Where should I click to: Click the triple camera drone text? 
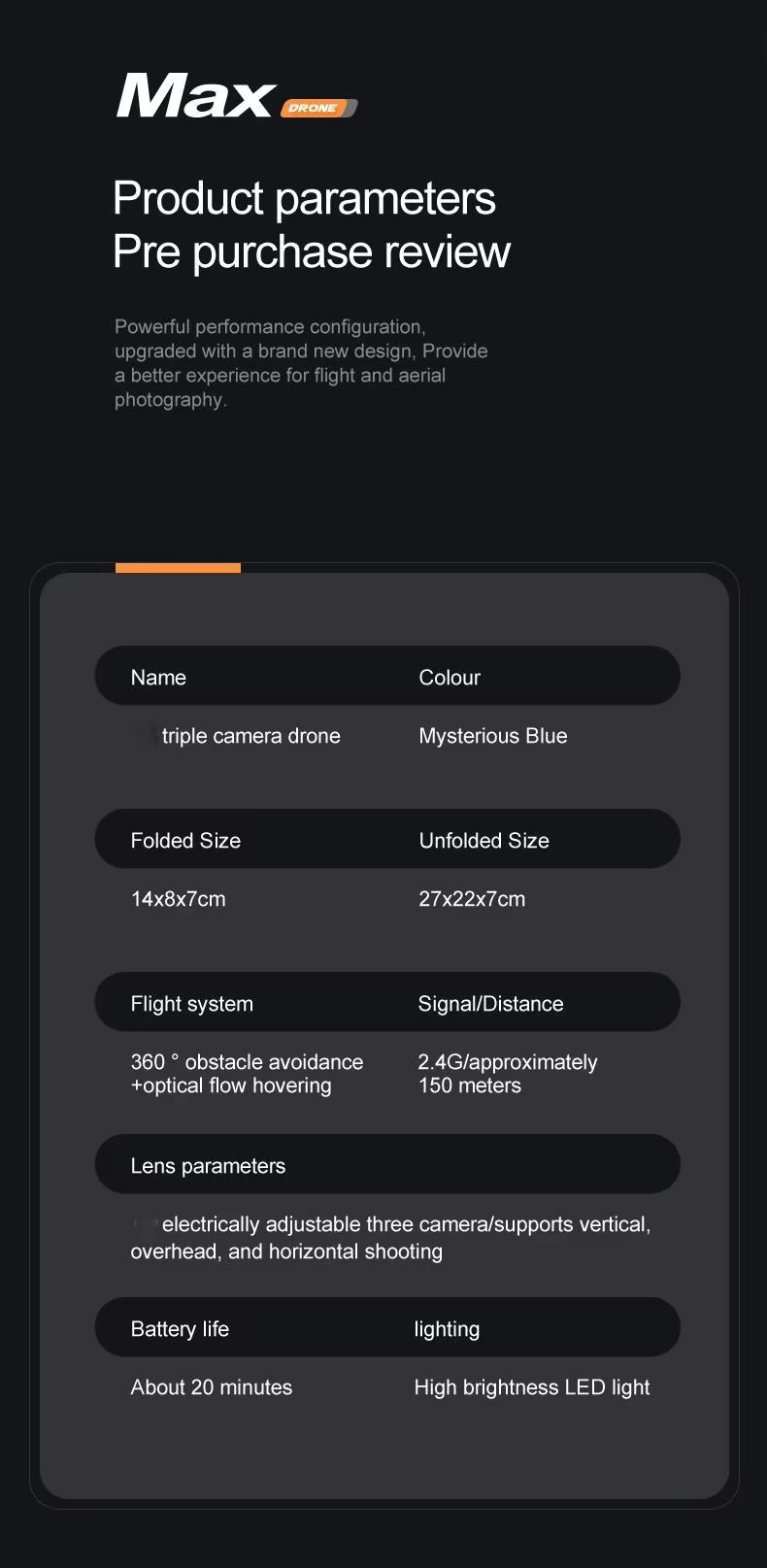(x=250, y=736)
